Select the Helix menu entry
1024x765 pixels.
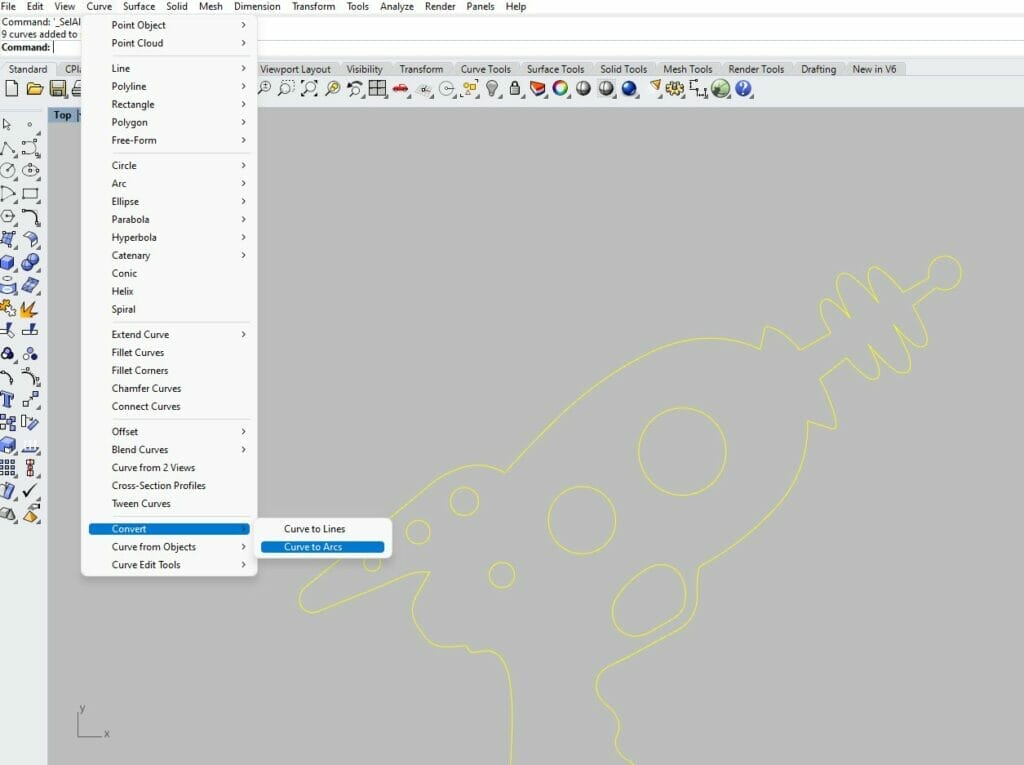click(x=169, y=291)
